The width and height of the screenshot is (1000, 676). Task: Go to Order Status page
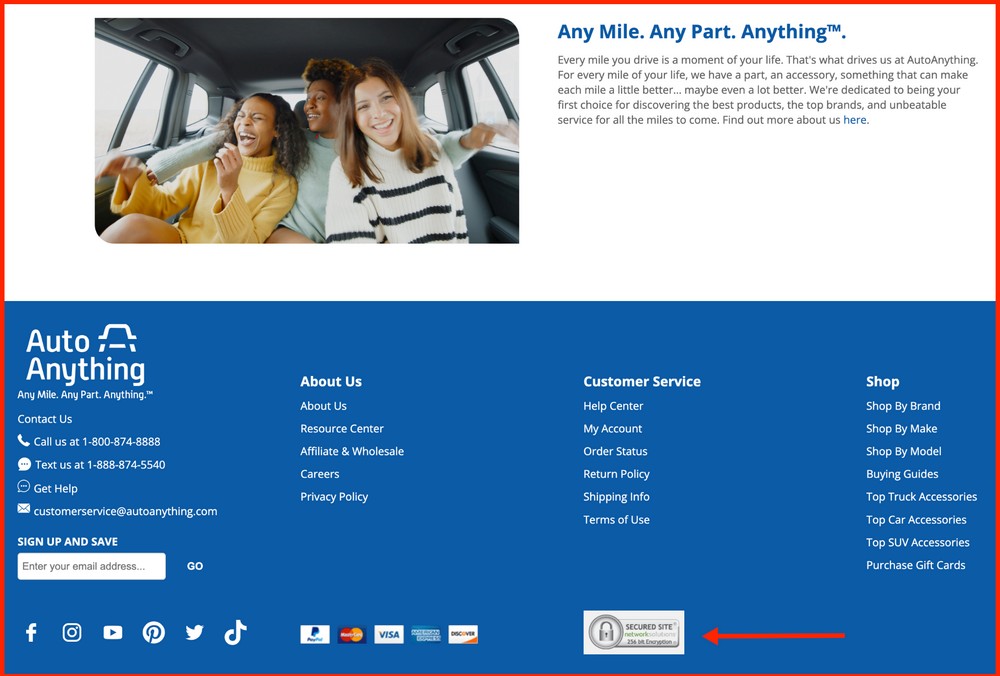coord(615,451)
